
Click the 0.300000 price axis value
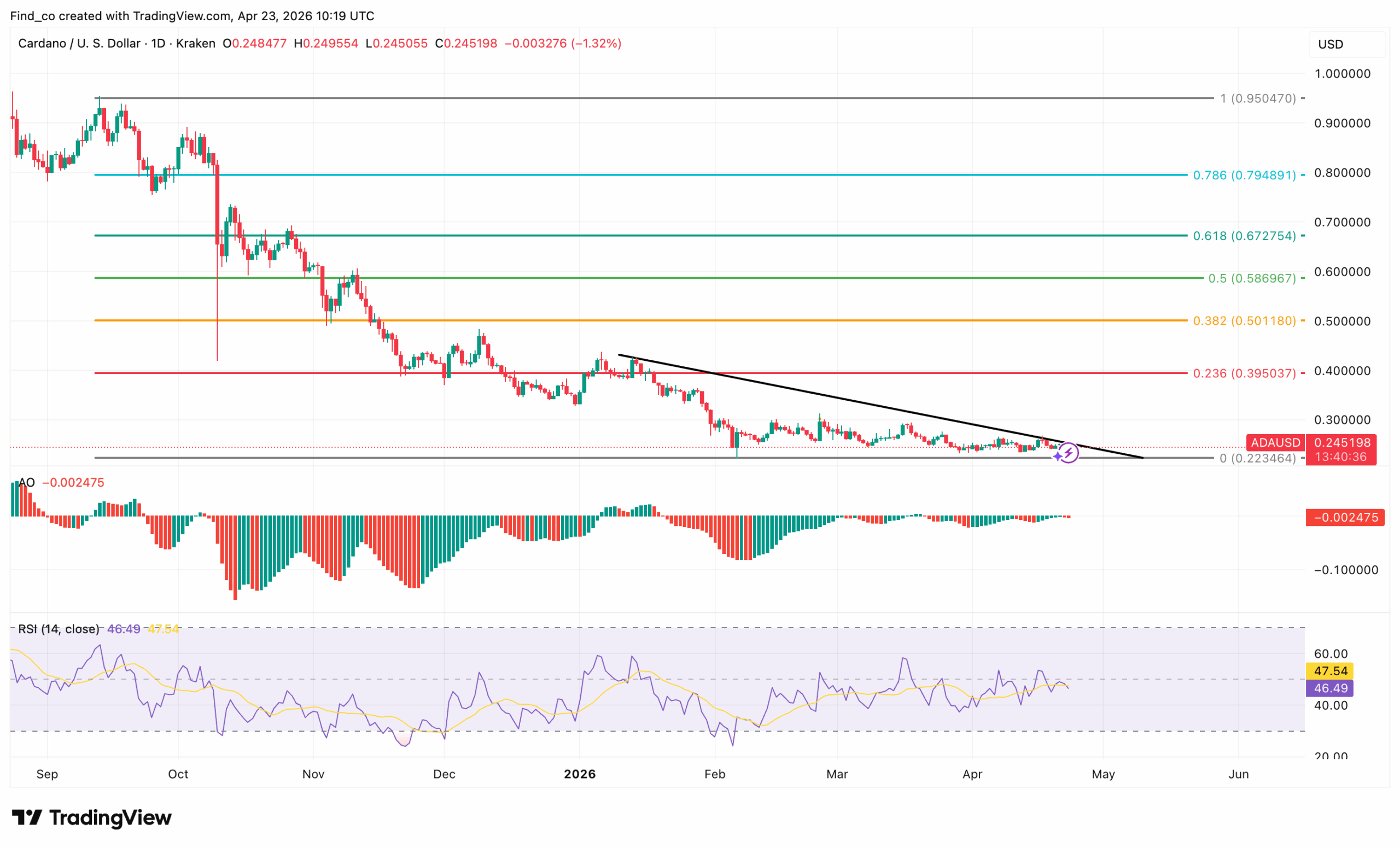1343,420
